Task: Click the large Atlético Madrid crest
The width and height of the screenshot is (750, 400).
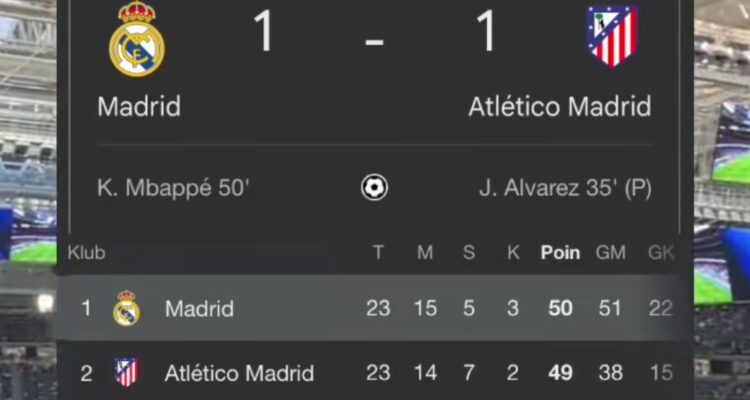Action: 613,36
